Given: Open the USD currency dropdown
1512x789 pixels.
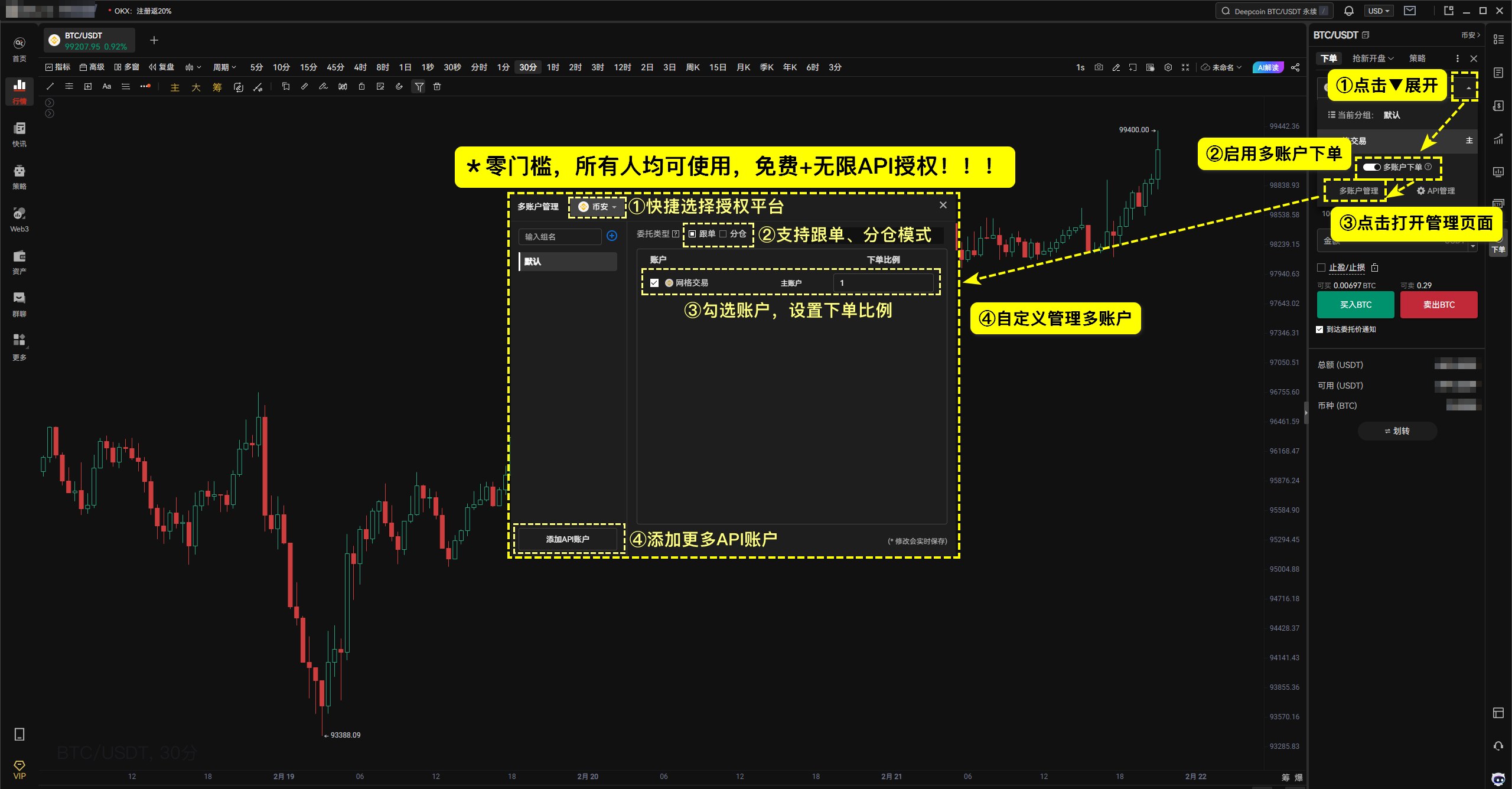Looking at the screenshot, I should pyautogui.click(x=1379, y=11).
